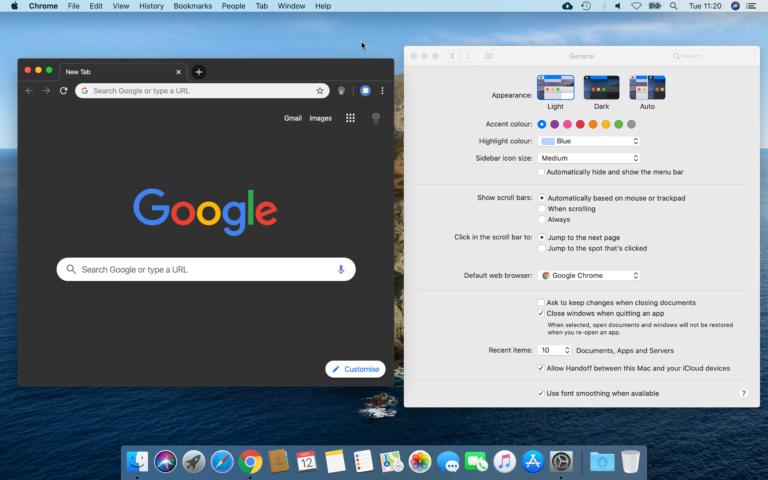Open the Google apps grid

click(350, 118)
